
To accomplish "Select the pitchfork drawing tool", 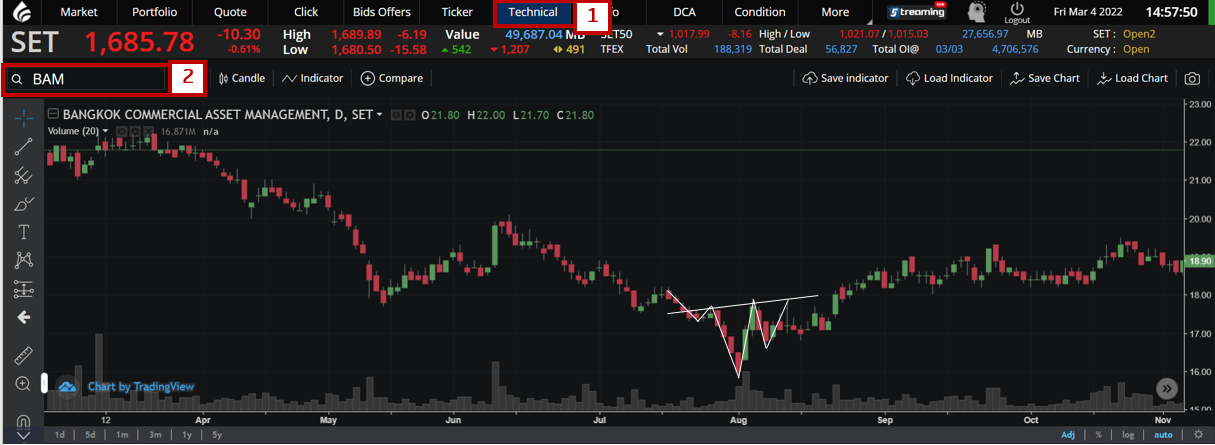I will [24, 176].
